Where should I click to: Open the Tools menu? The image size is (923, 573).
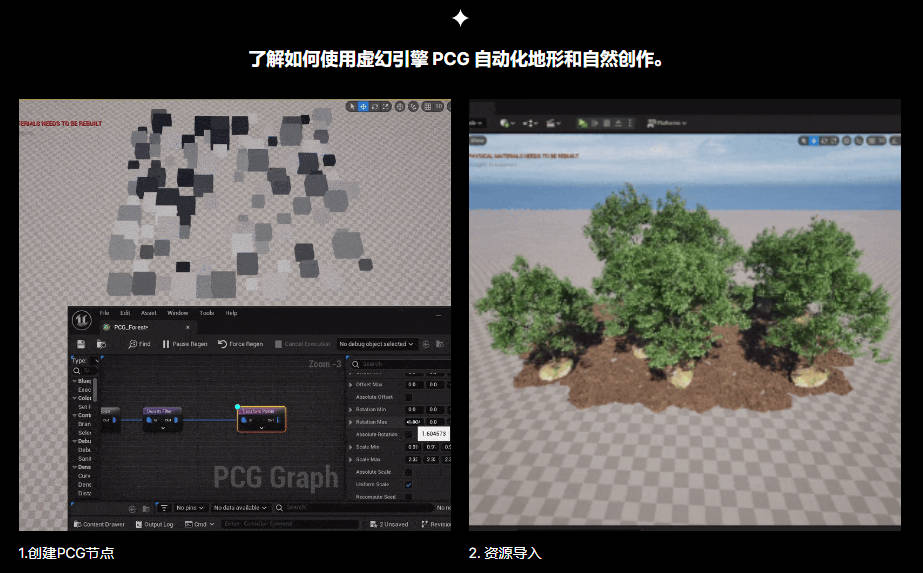click(207, 313)
